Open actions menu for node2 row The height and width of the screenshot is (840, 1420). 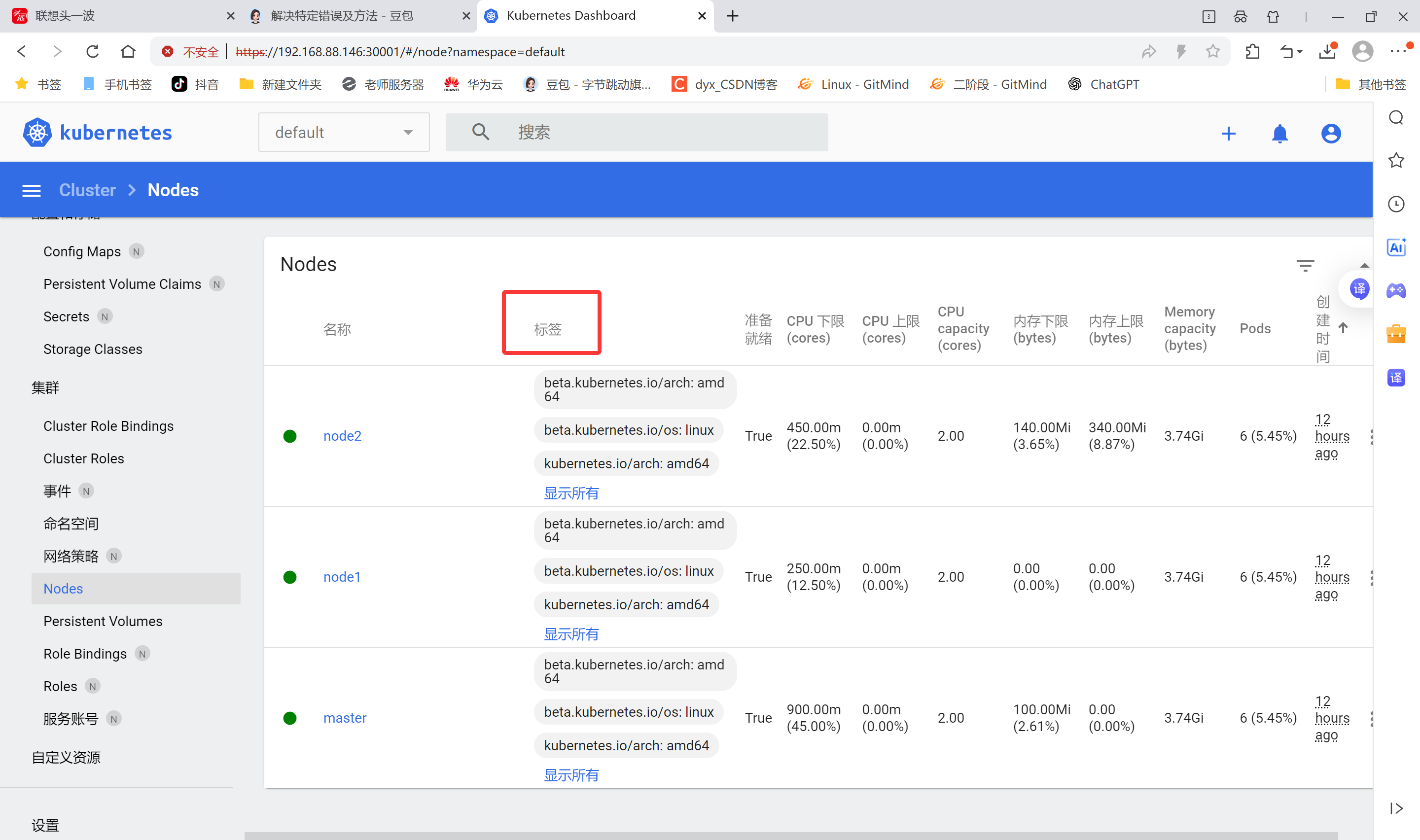(x=1371, y=436)
